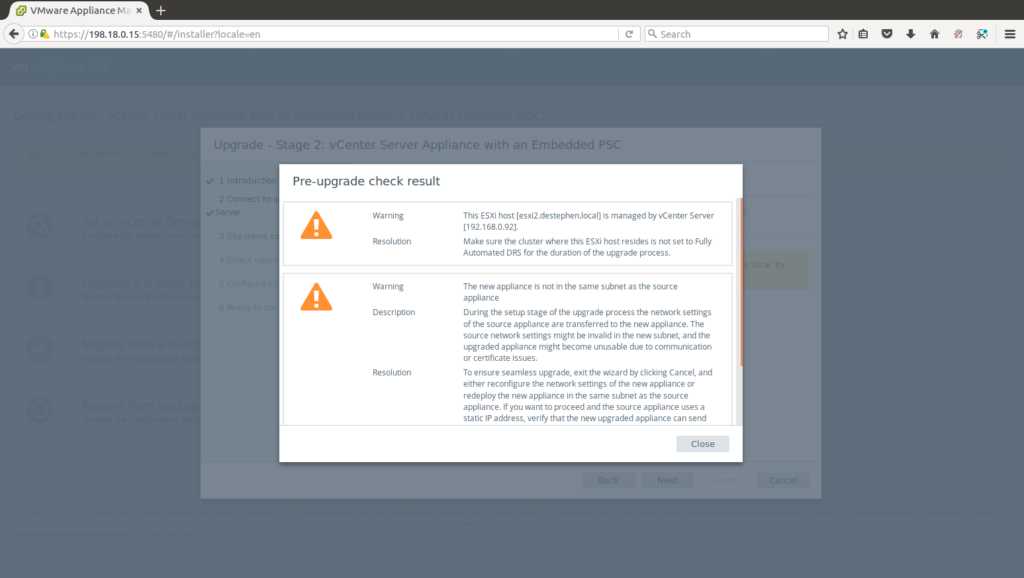
Task: Click the insecure connection lock warning icon
Action: tap(44, 34)
